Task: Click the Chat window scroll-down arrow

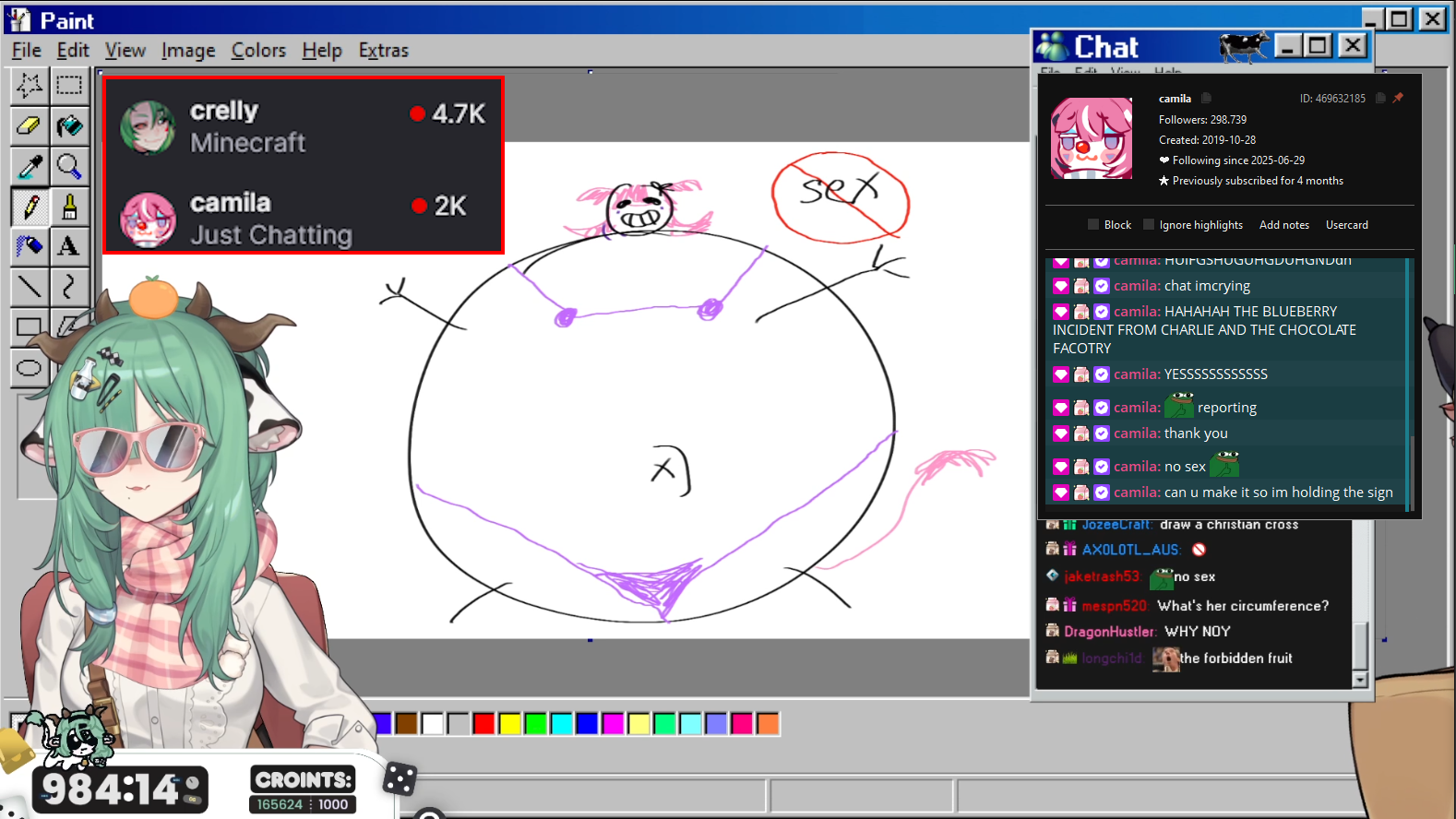Action: point(1359,680)
